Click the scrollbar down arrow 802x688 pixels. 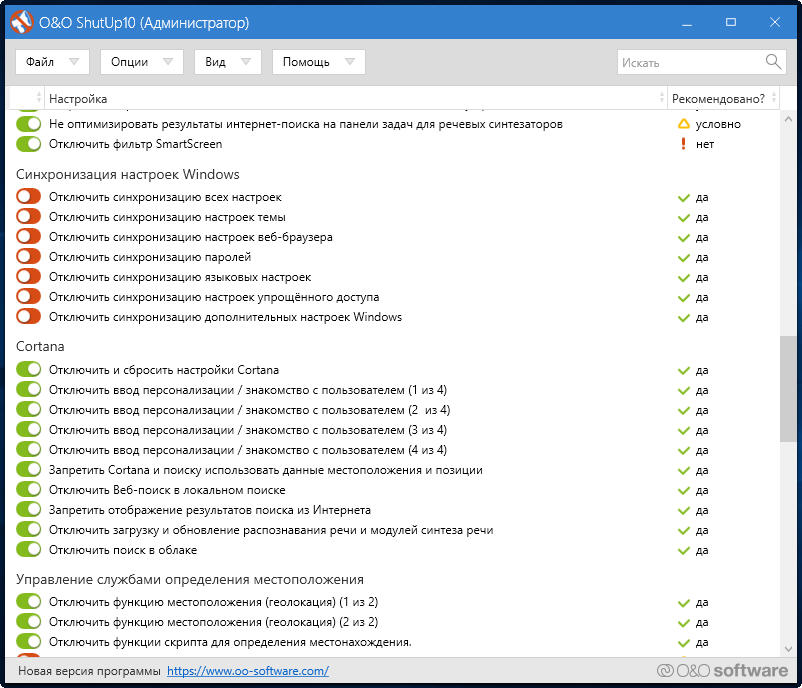[788, 649]
